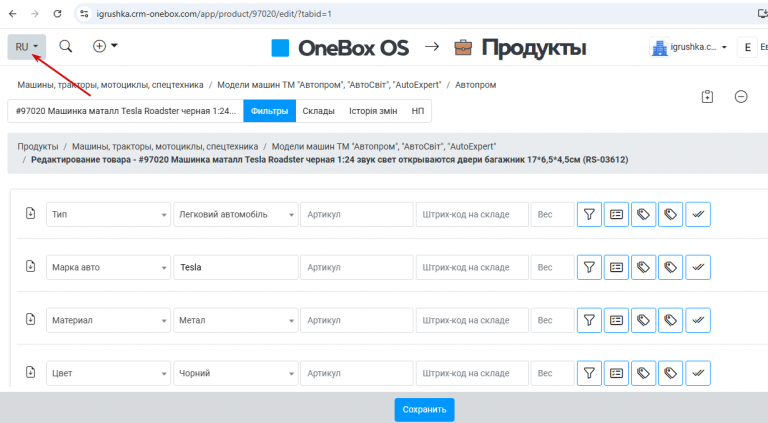Click the Вес field in Марка авто row

pos(552,267)
